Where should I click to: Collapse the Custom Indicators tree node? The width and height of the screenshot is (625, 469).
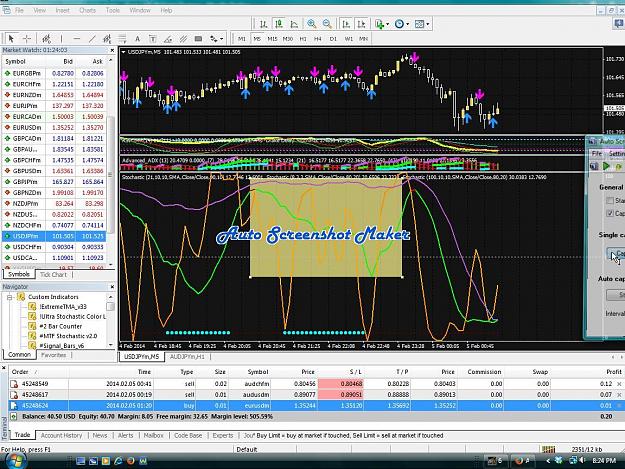[x=9, y=297]
